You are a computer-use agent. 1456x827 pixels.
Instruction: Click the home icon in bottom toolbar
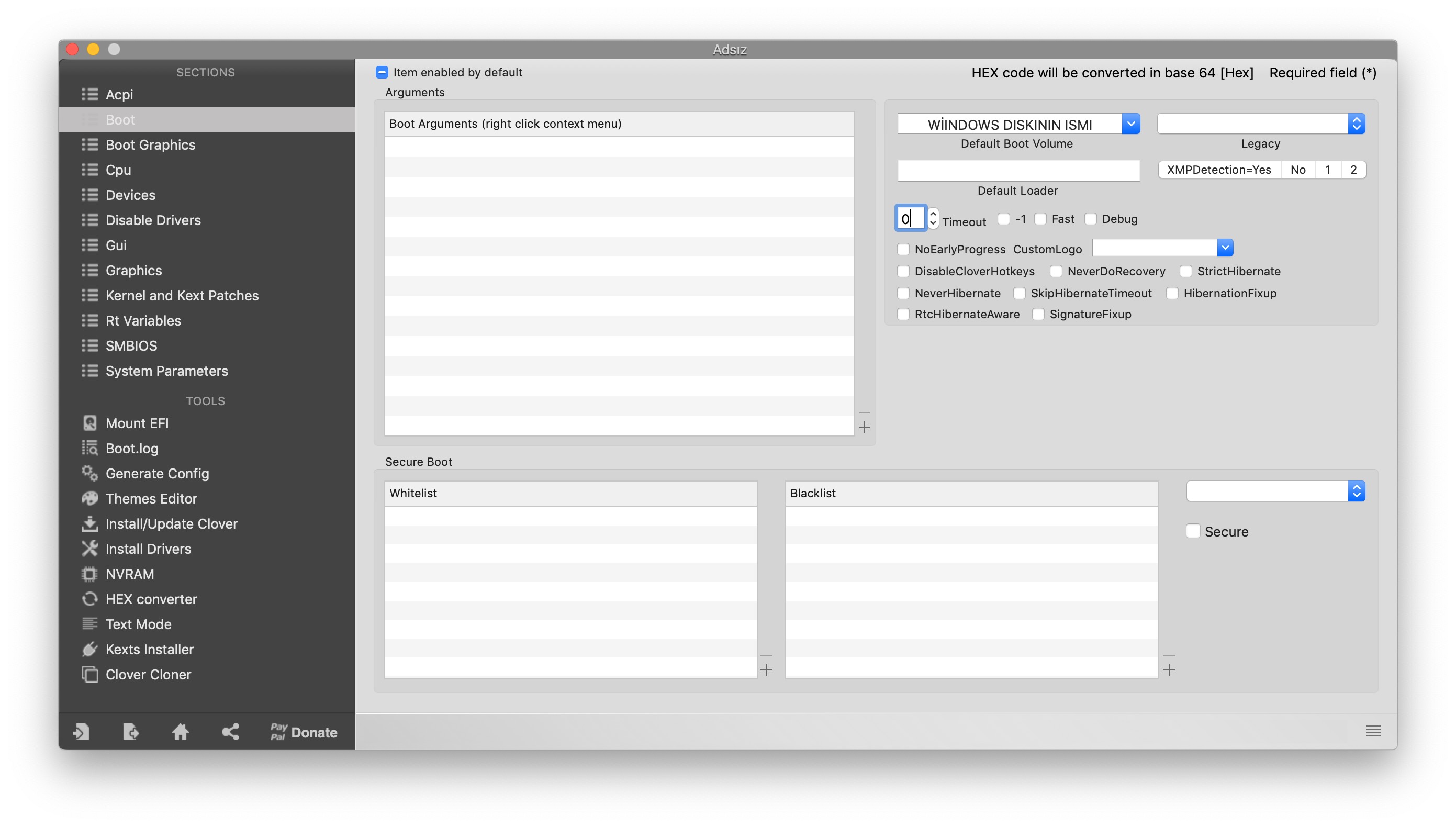(x=180, y=732)
